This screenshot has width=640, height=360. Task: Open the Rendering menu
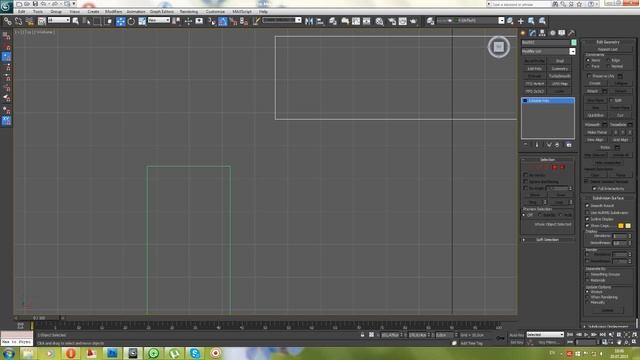pyautogui.click(x=189, y=11)
